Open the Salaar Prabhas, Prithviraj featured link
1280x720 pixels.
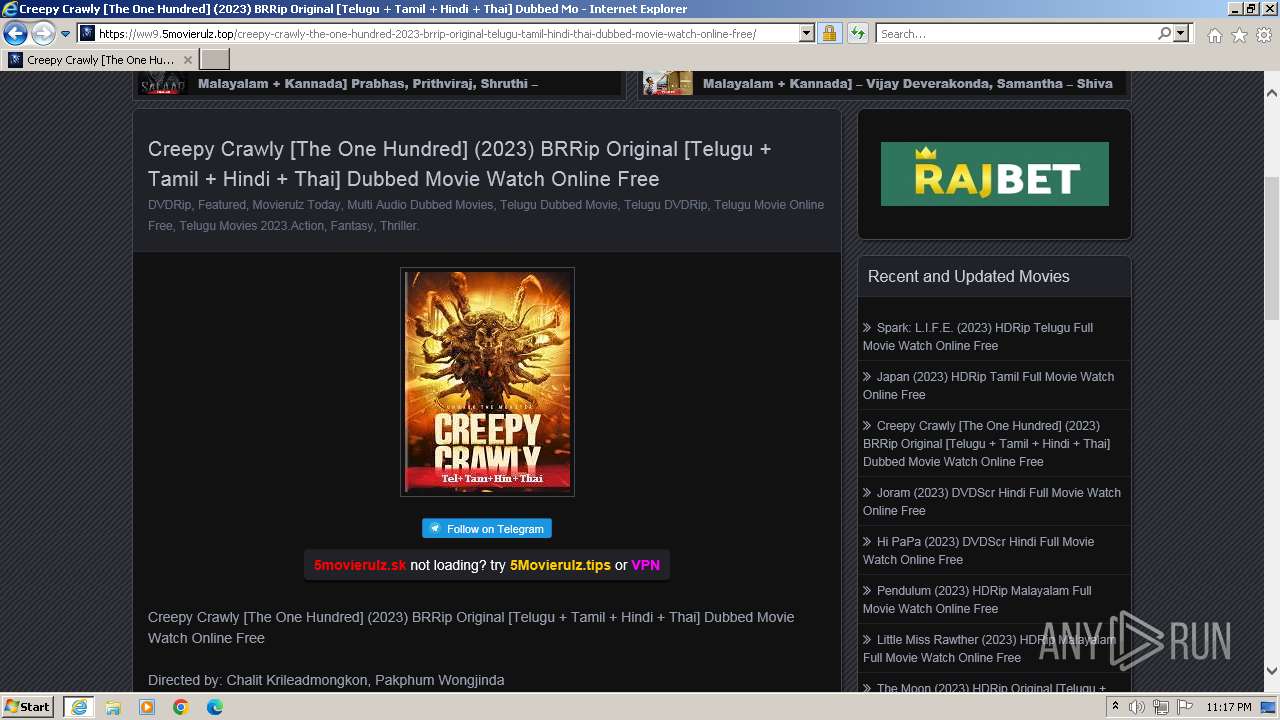368,84
